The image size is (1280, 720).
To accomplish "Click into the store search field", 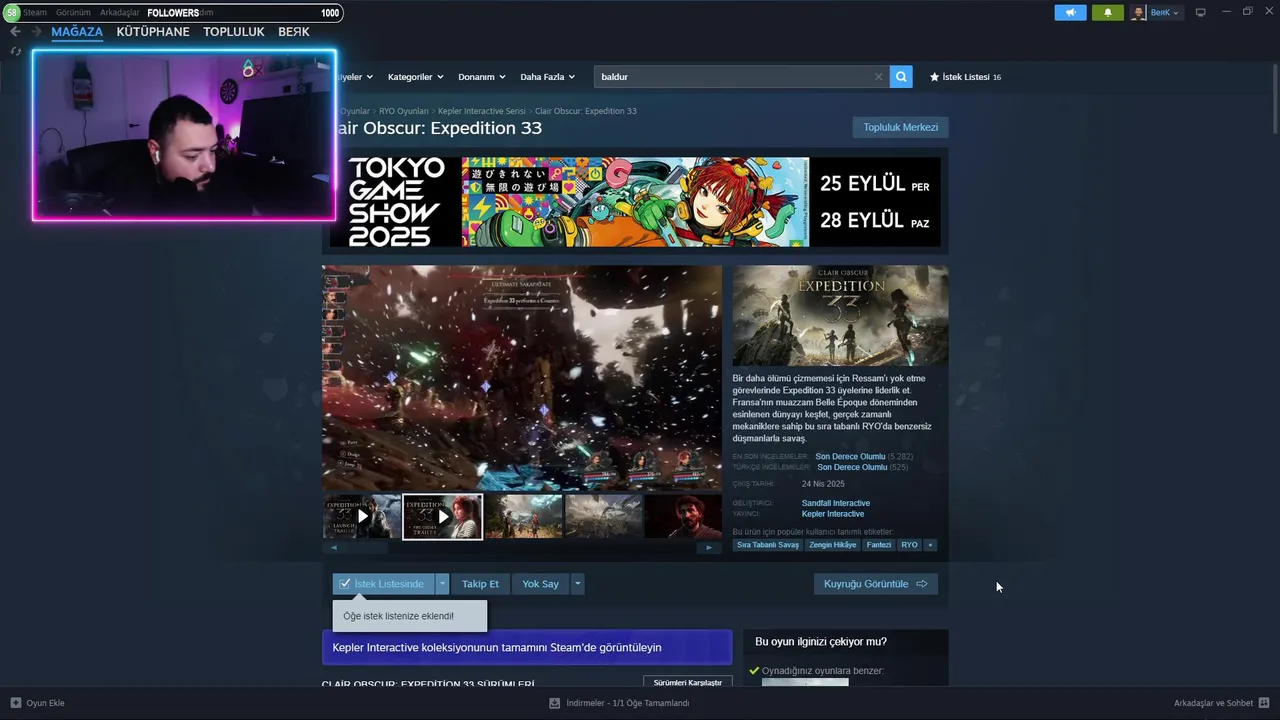I will 735,77.
